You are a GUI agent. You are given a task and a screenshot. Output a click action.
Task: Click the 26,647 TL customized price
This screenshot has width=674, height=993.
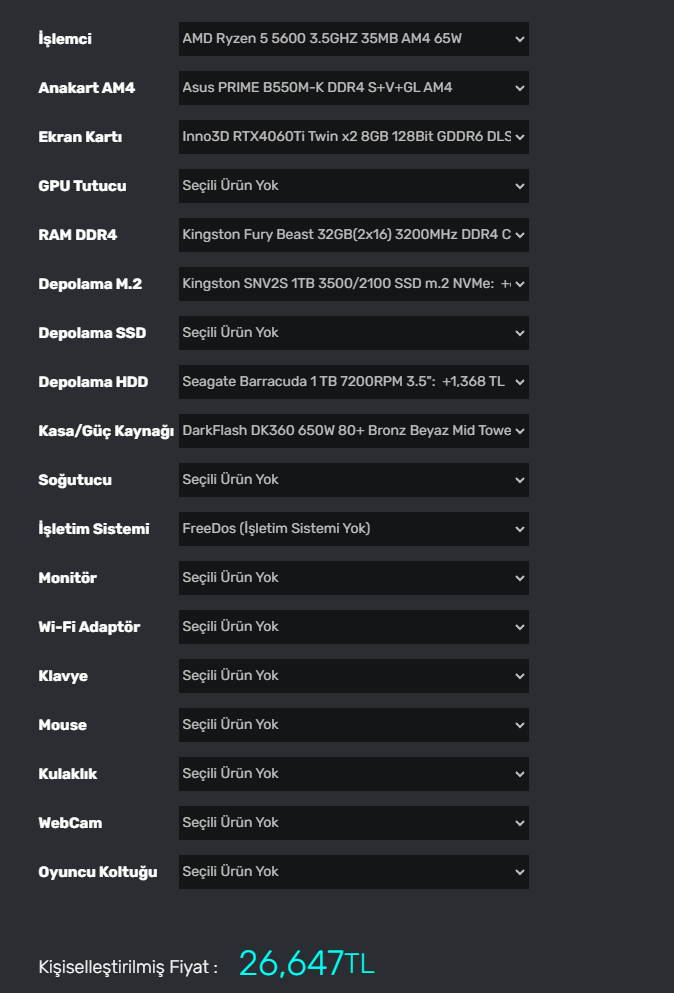coord(306,963)
